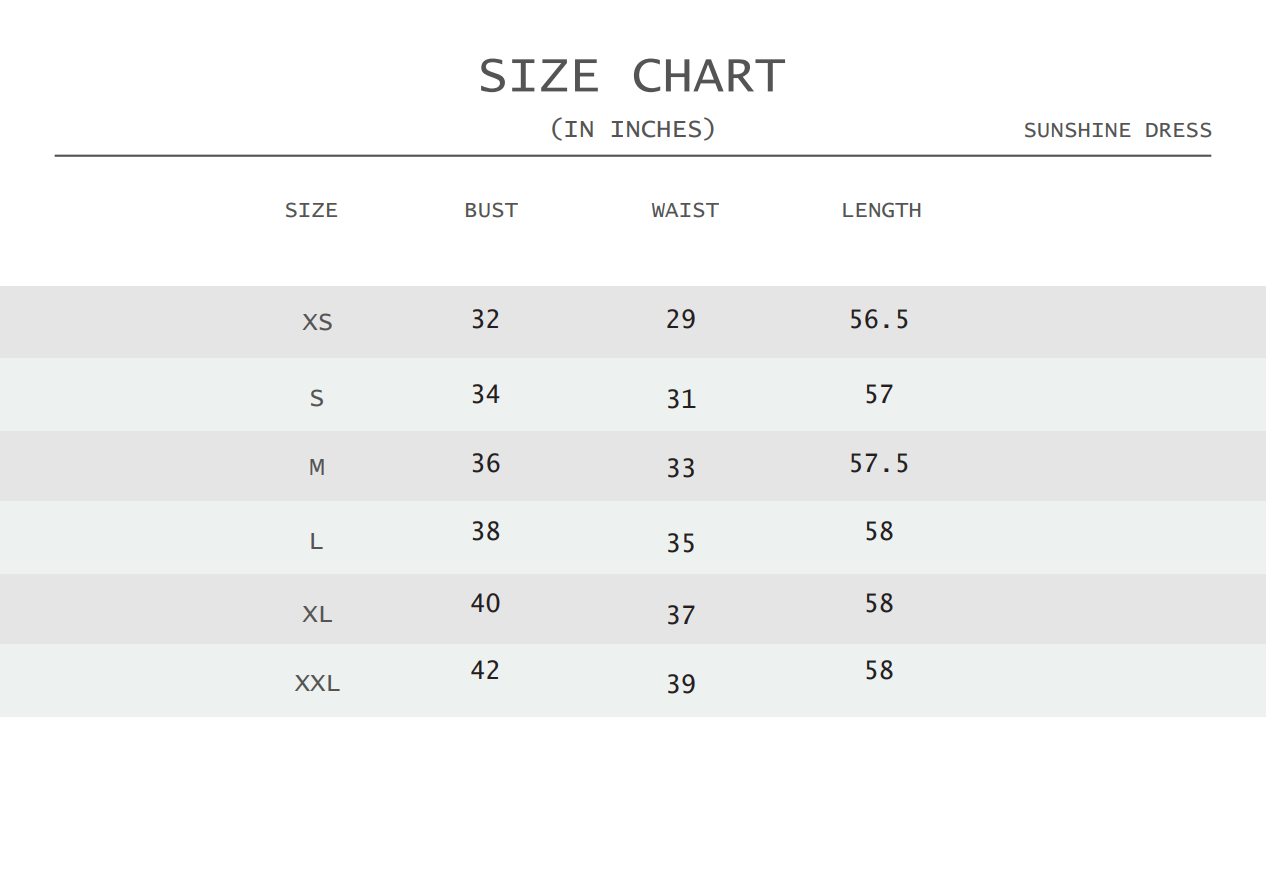Click the SUNSHINE DRESS label

click(1117, 130)
